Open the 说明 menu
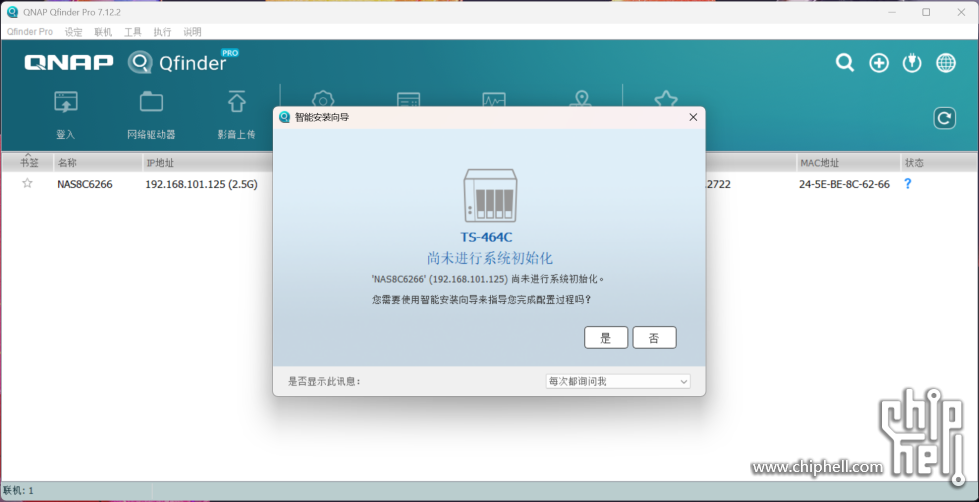979x502 pixels. coord(192,32)
